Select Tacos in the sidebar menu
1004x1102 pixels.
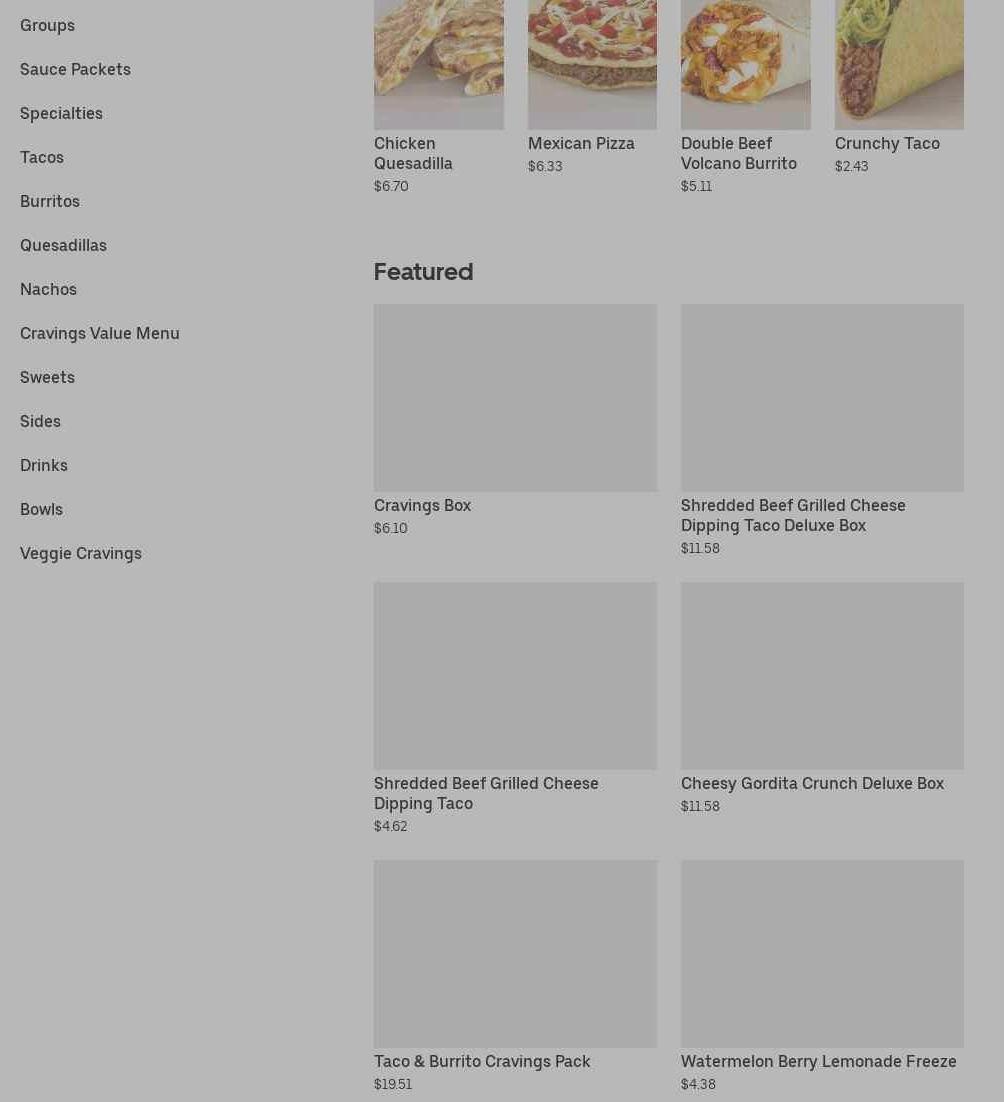click(41, 157)
